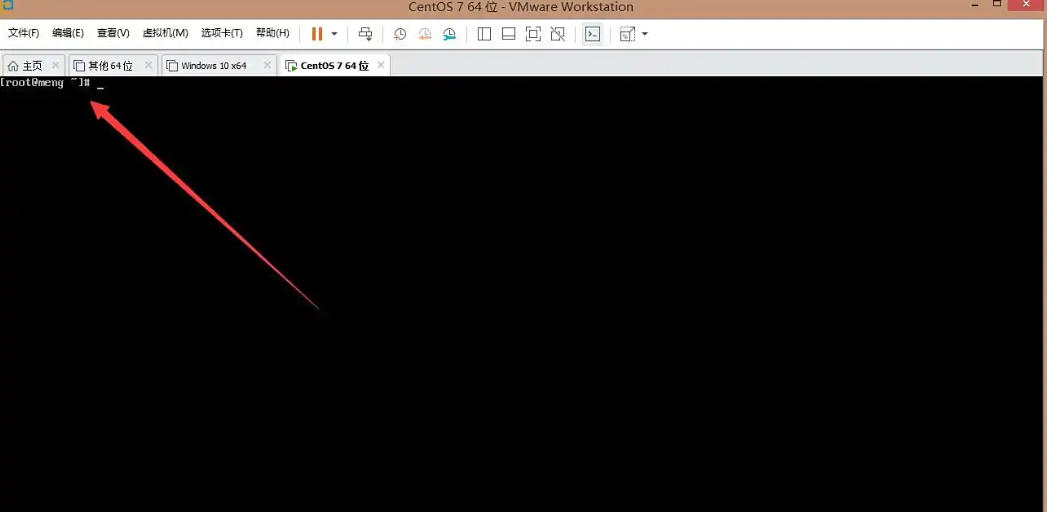The image size is (1047, 512).
Task: Close the 其他 64 位 tab
Action: pos(148,65)
